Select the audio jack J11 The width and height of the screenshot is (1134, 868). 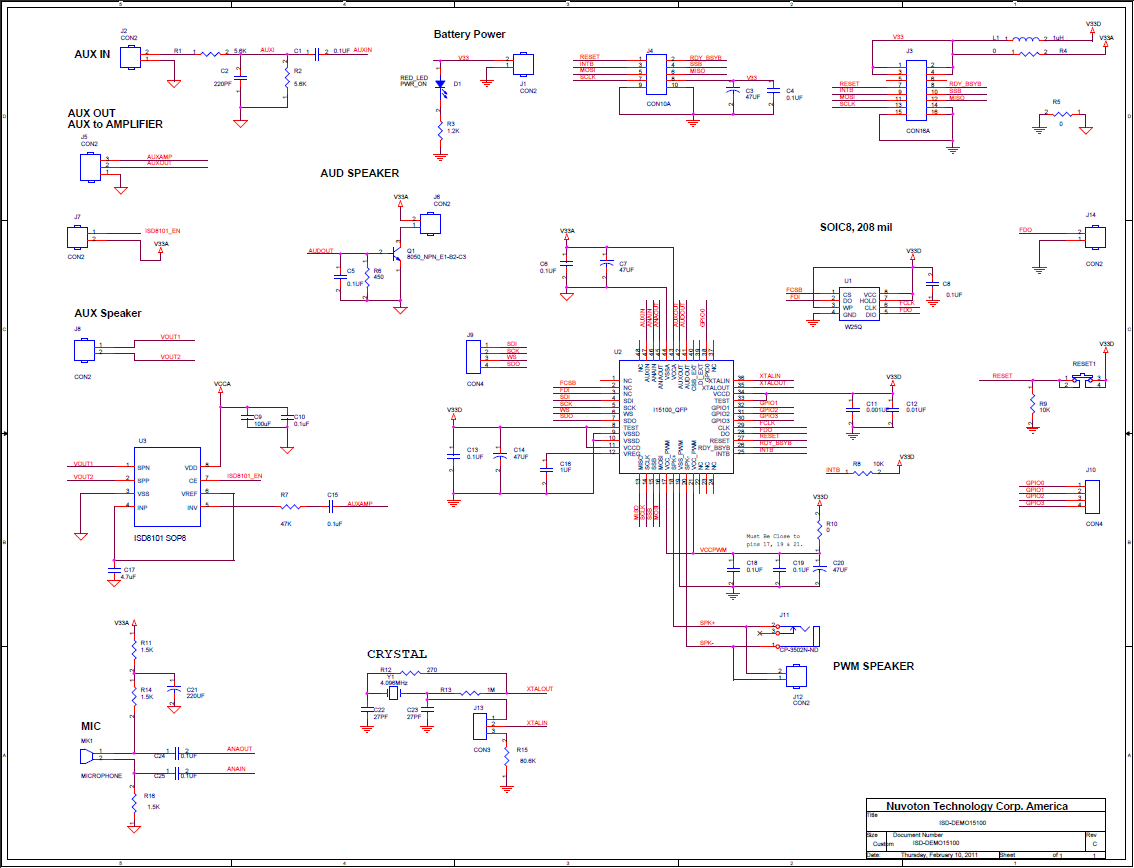tap(795, 632)
